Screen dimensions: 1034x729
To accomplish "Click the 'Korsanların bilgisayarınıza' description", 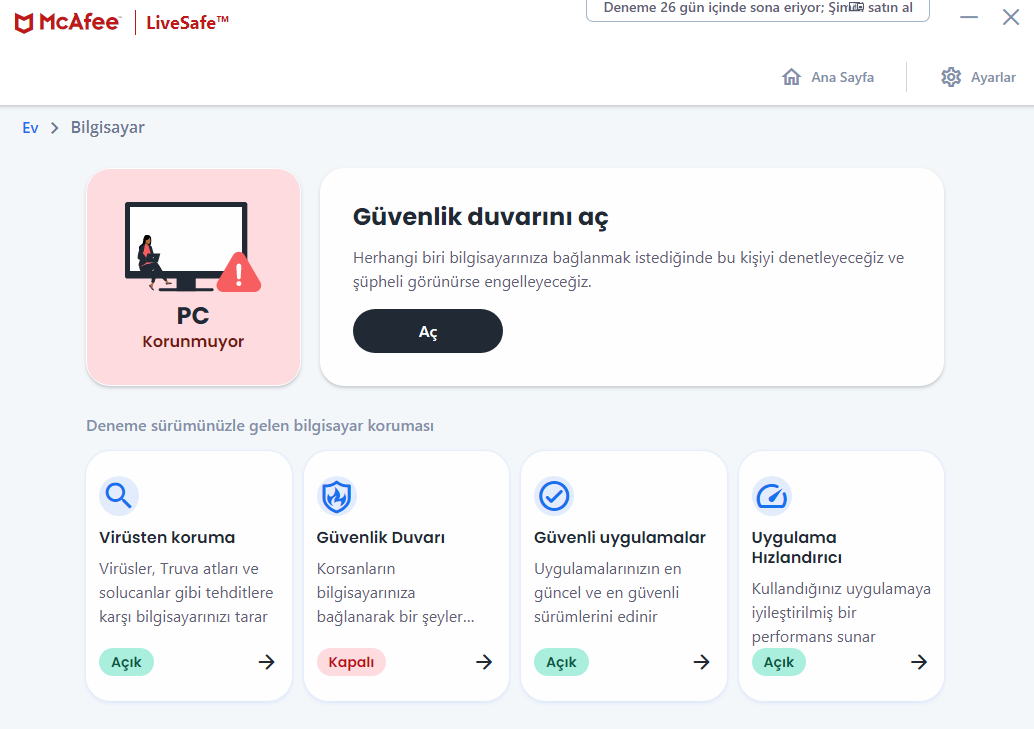I will (396, 592).
